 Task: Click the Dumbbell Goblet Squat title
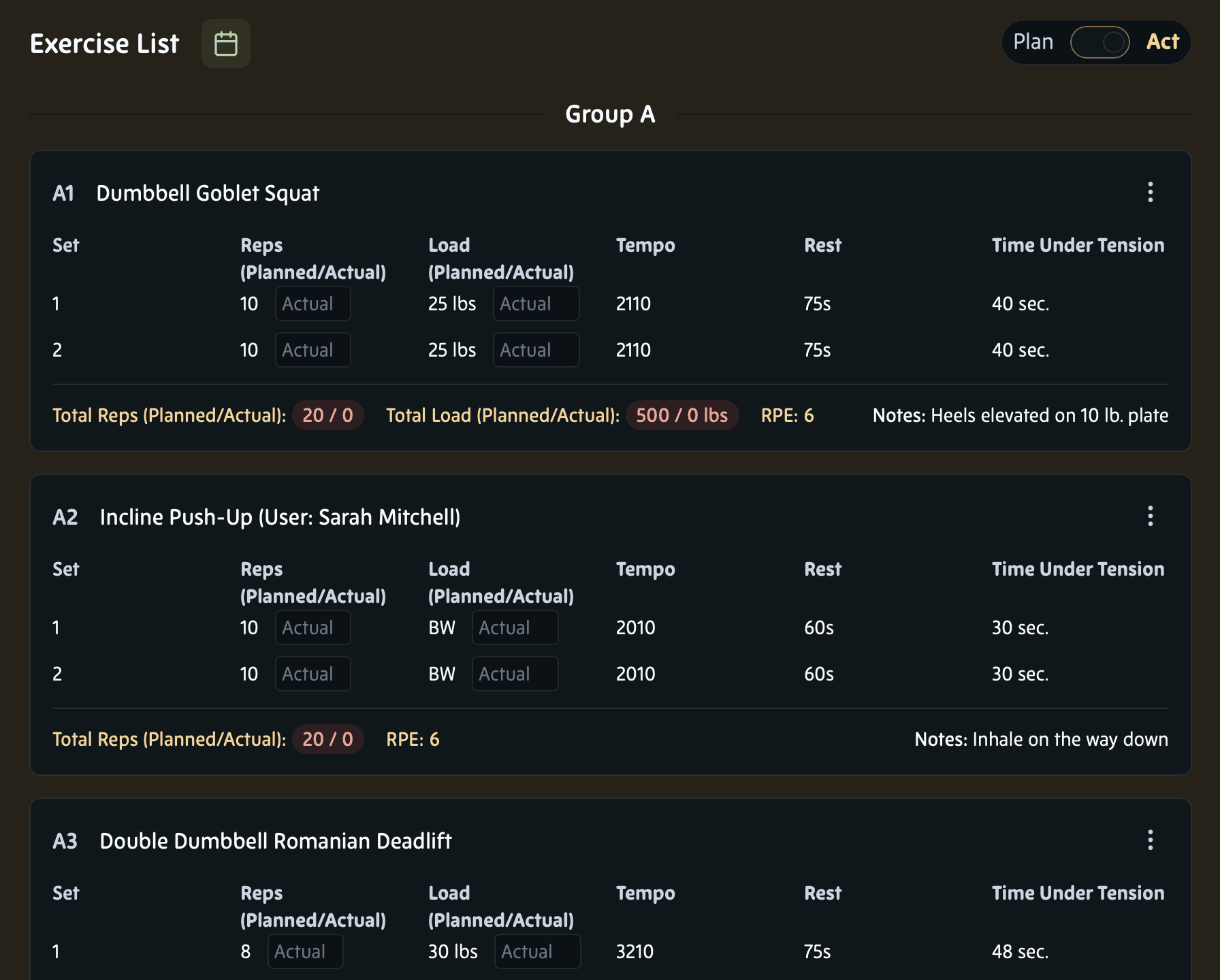208,193
